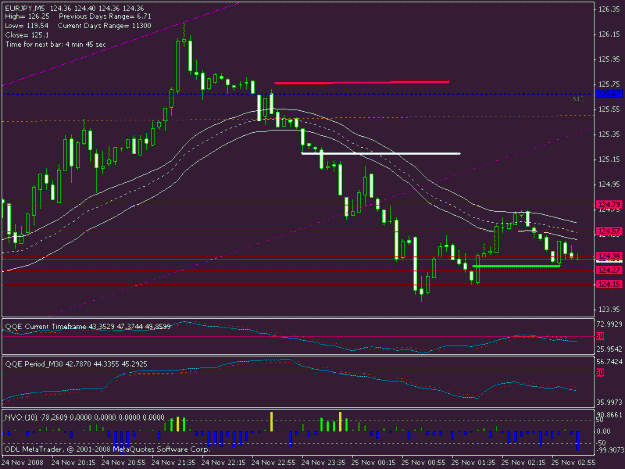This screenshot has width=625, height=469.
Task: Click the red 124.27 price tag
Action: point(609,270)
